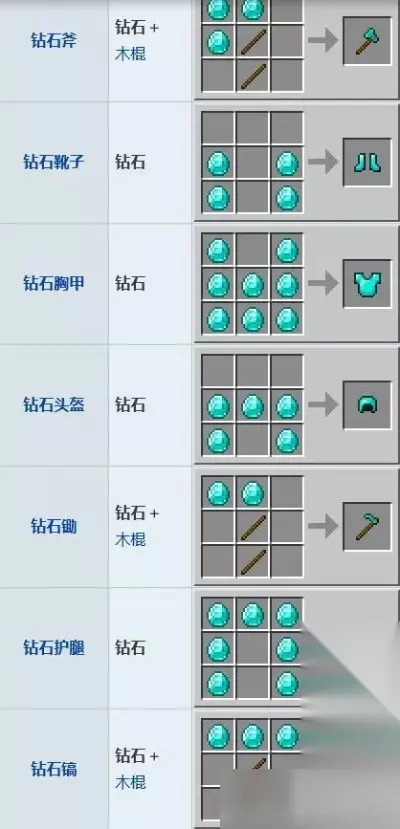The width and height of the screenshot is (400, 829).
Task: Click 木棍 link in diamond axe row
Action: coord(130,54)
